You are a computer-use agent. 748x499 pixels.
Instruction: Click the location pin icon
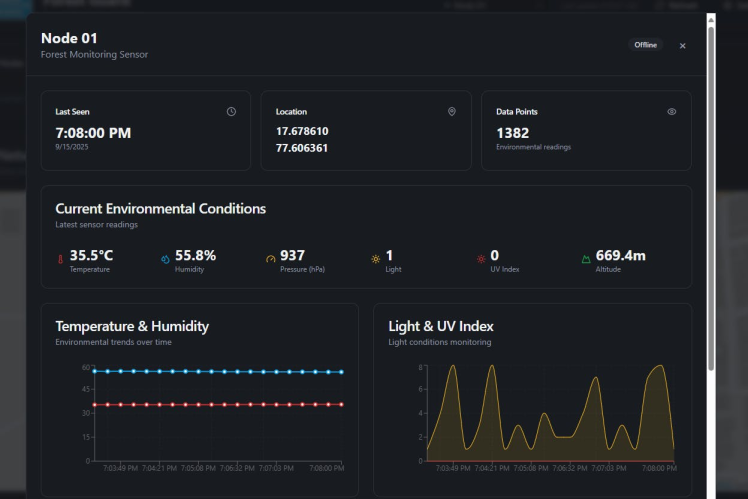pyautogui.click(x=451, y=112)
